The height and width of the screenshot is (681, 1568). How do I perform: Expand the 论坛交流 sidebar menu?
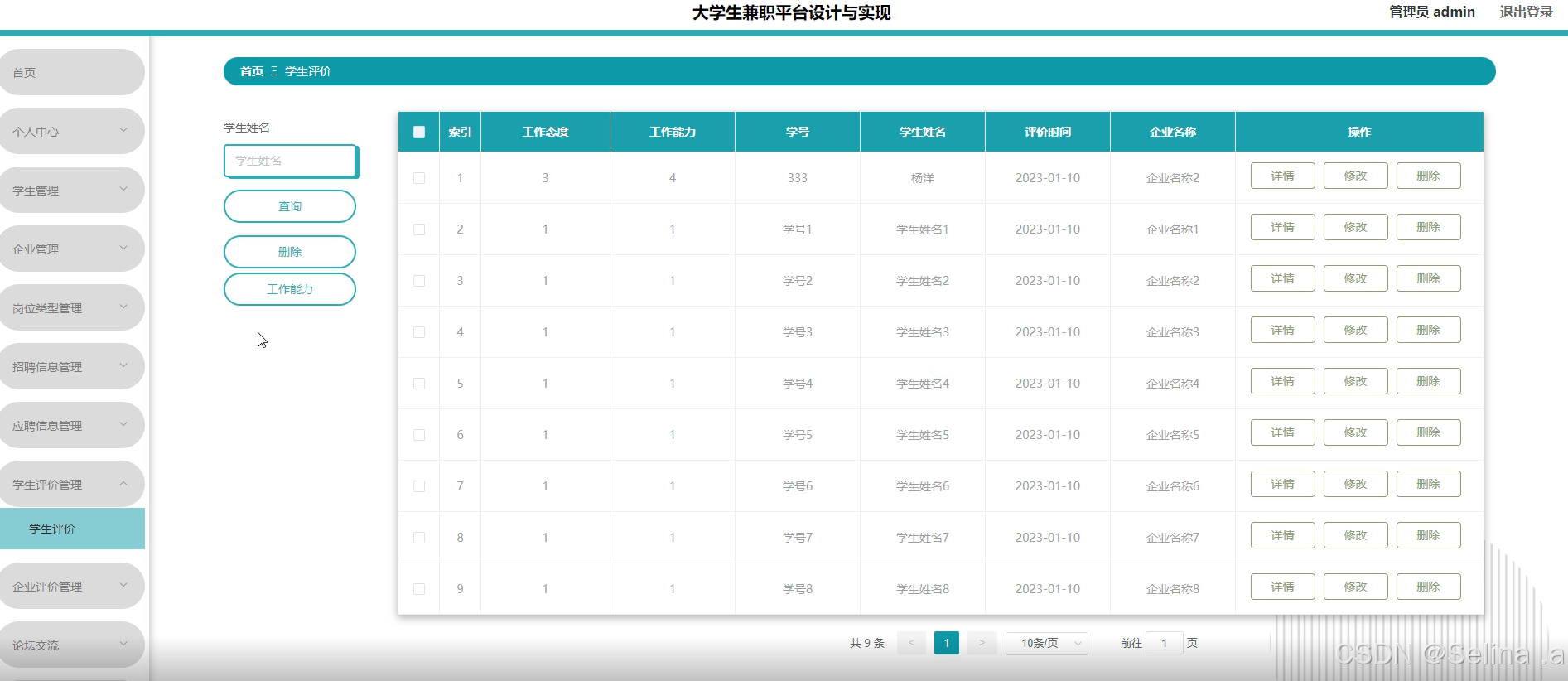coord(72,645)
